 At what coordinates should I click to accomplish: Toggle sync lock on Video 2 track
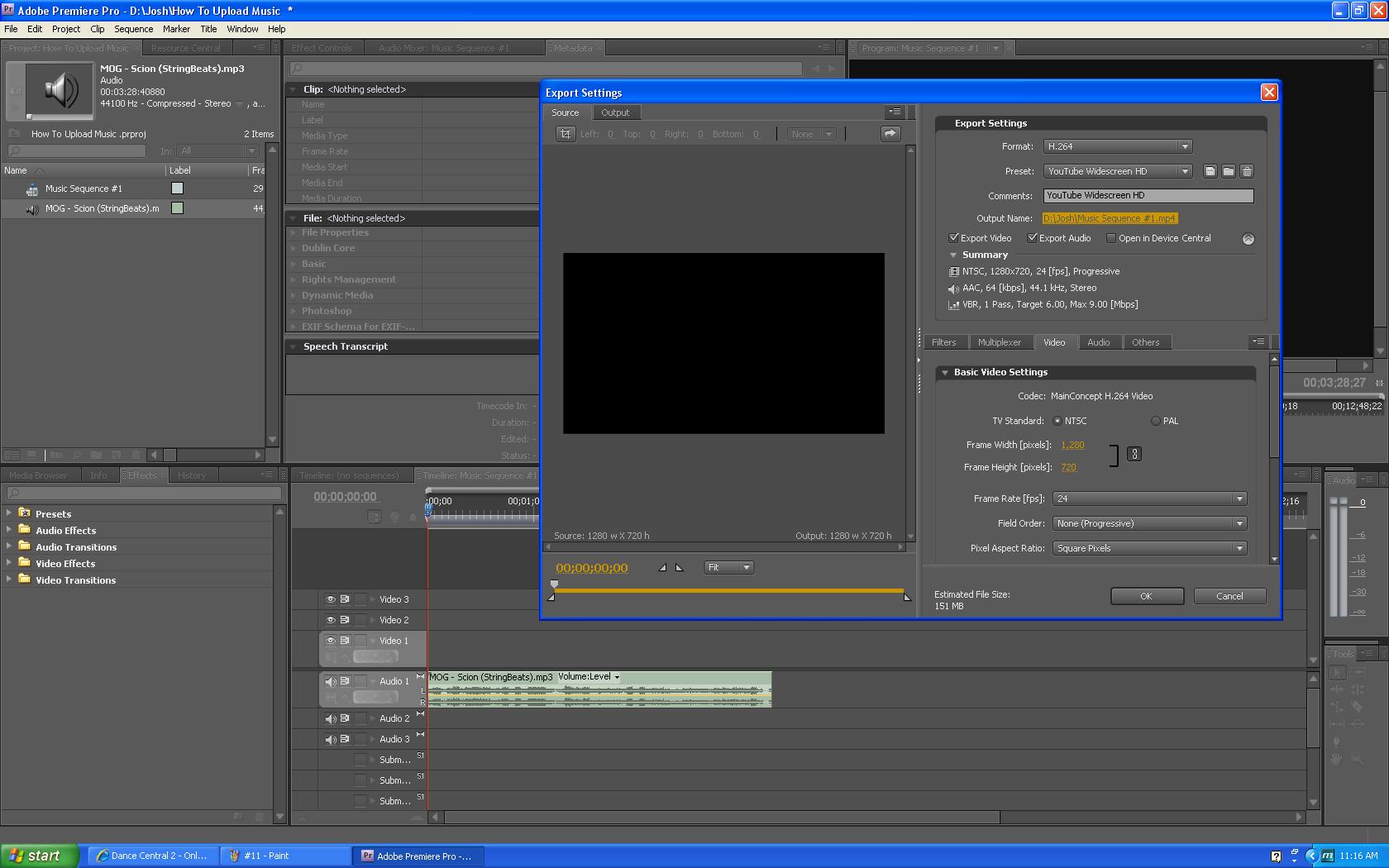pos(345,620)
